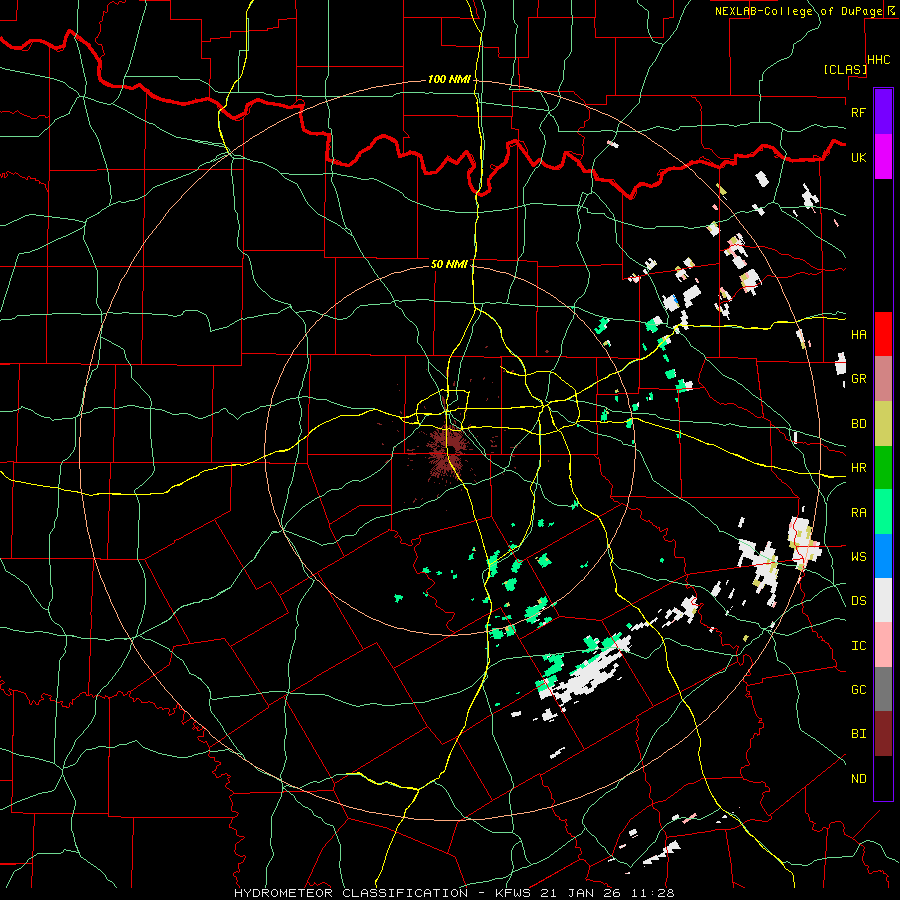Click the GR legend label

[858, 379]
